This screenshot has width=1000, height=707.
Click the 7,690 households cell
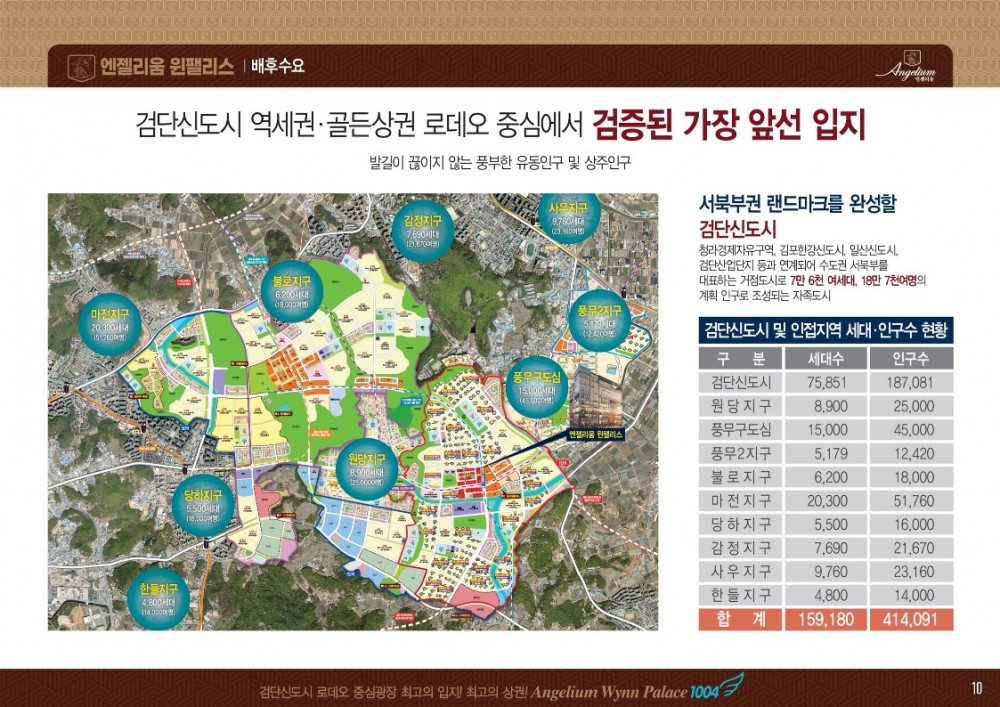(826, 548)
